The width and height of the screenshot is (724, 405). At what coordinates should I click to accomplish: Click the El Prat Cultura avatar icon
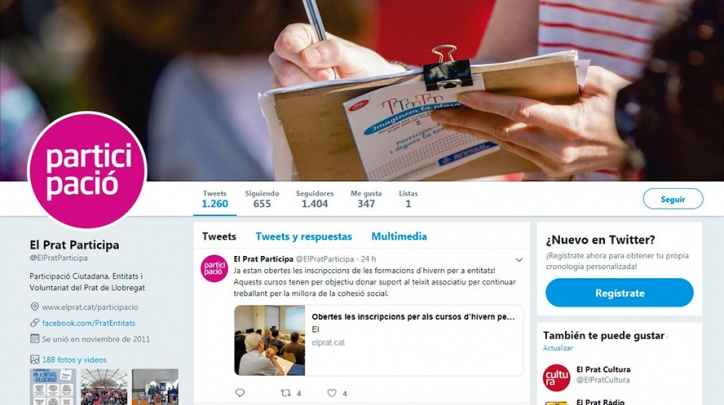point(556,378)
